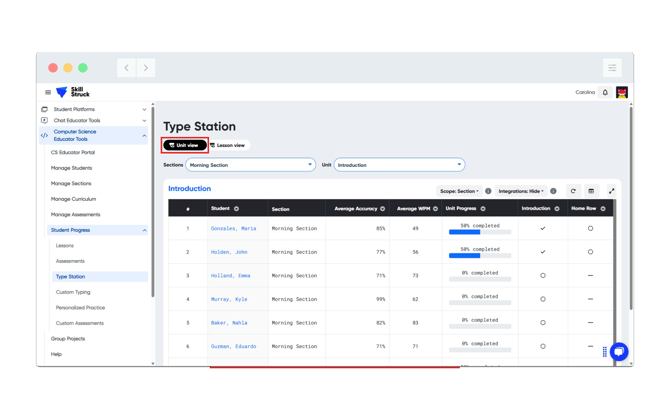The width and height of the screenshot is (670, 418).
Task: Click Introduction checkmark for Holden, John
Action: [543, 252]
